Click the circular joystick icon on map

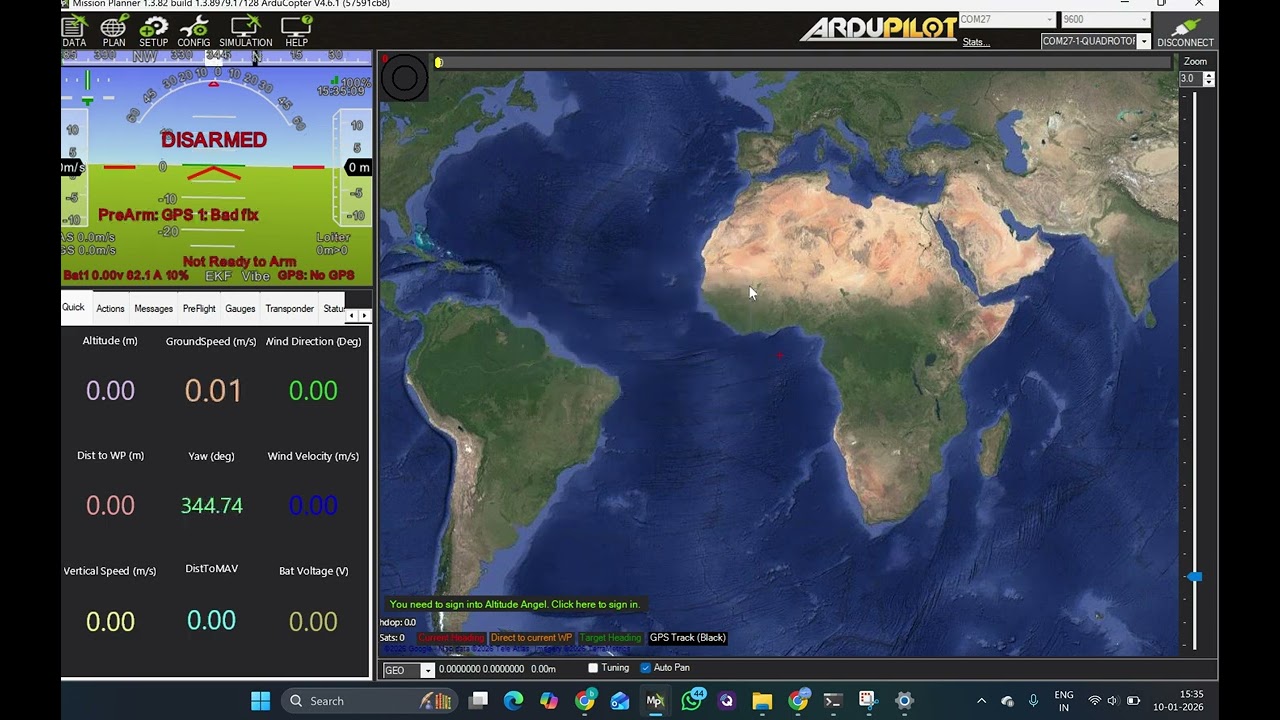tap(405, 77)
